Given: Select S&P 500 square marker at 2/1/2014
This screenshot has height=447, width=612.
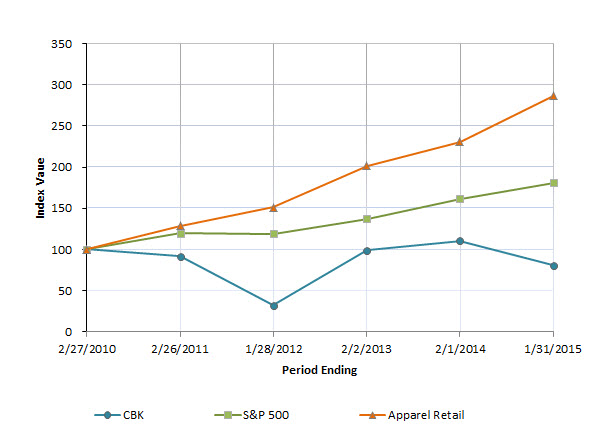Looking at the screenshot, I should click(460, 199).
